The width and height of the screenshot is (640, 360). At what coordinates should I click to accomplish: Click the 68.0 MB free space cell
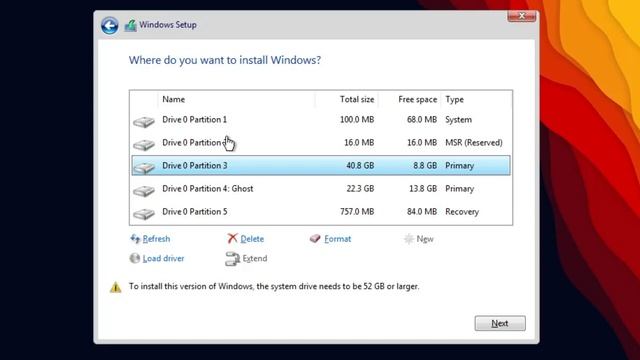(422, 120)
